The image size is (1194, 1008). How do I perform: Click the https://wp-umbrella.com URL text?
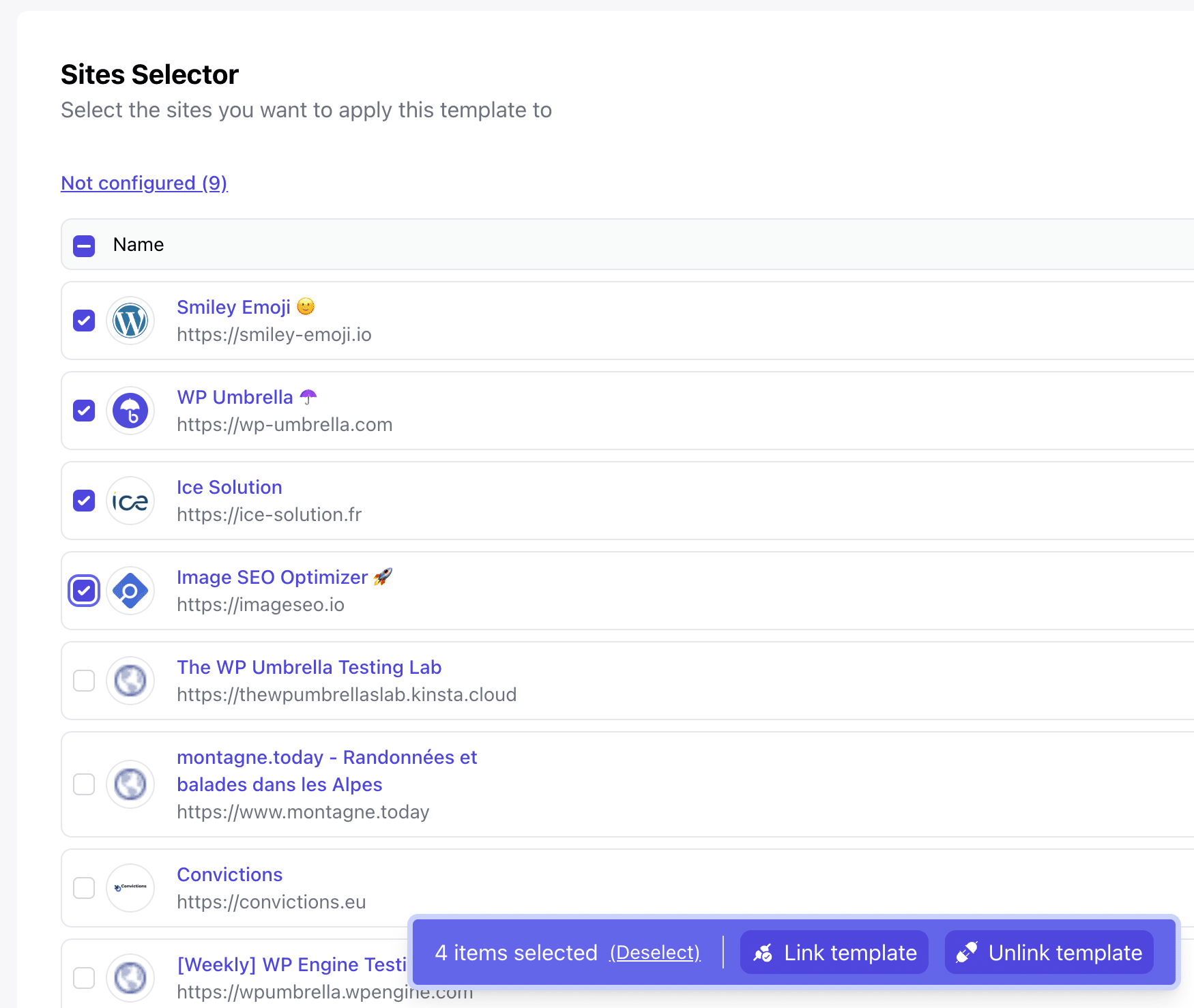(285, 425)
